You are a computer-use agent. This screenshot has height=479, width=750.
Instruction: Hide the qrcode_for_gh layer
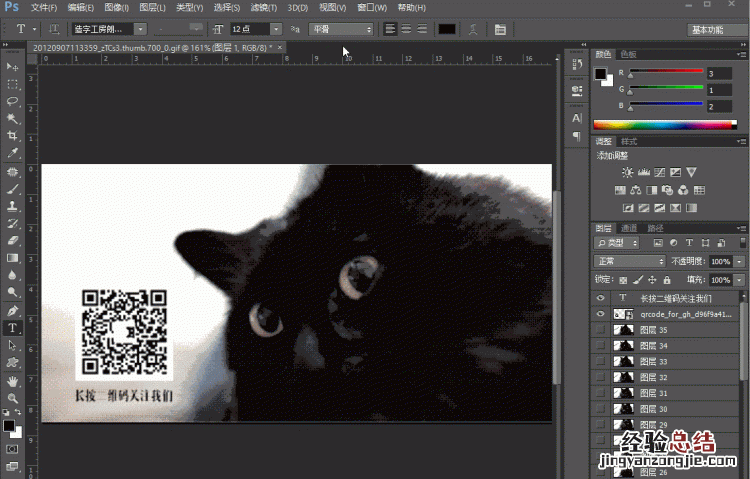click(x=601, y=314)
